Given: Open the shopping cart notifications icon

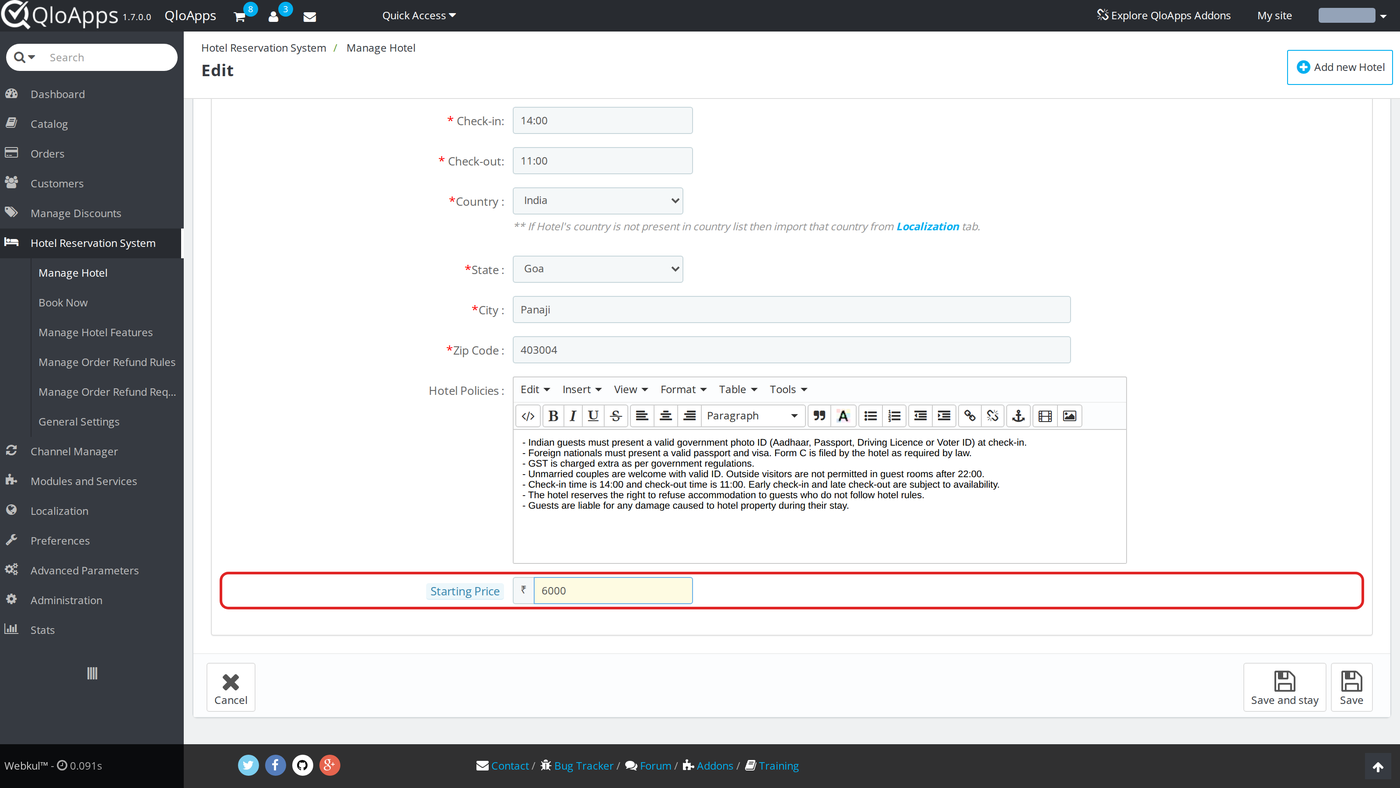Looking at the screenshot, I should pos(240,16).
